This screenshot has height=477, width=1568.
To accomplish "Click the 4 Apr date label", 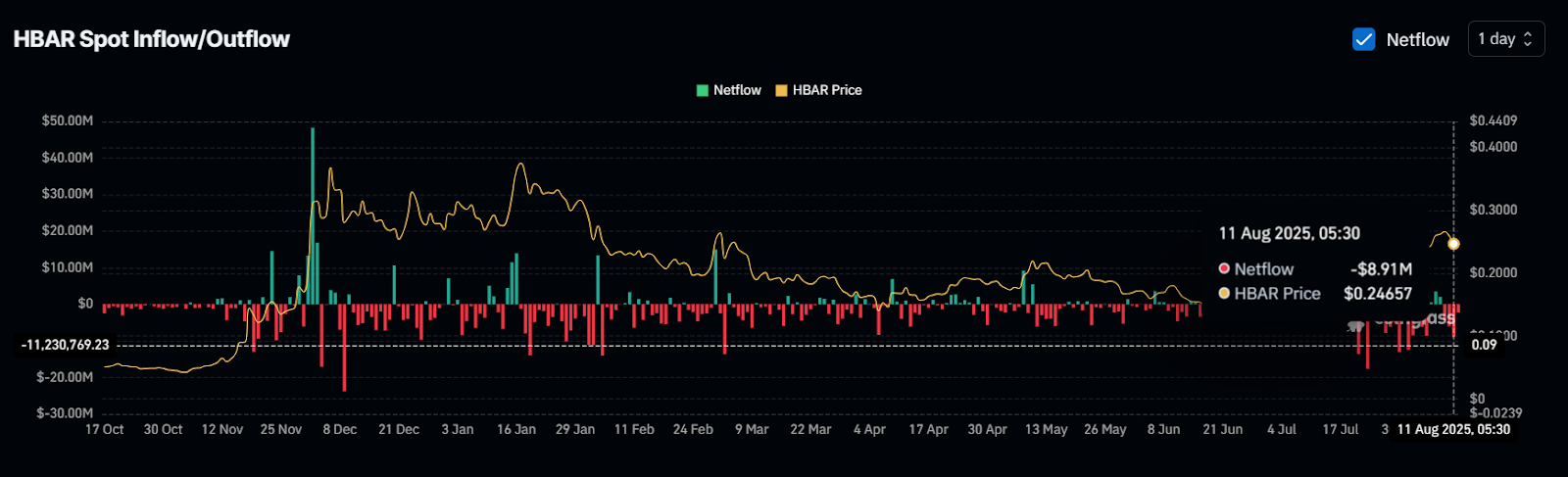I will (x=869, y=430).
